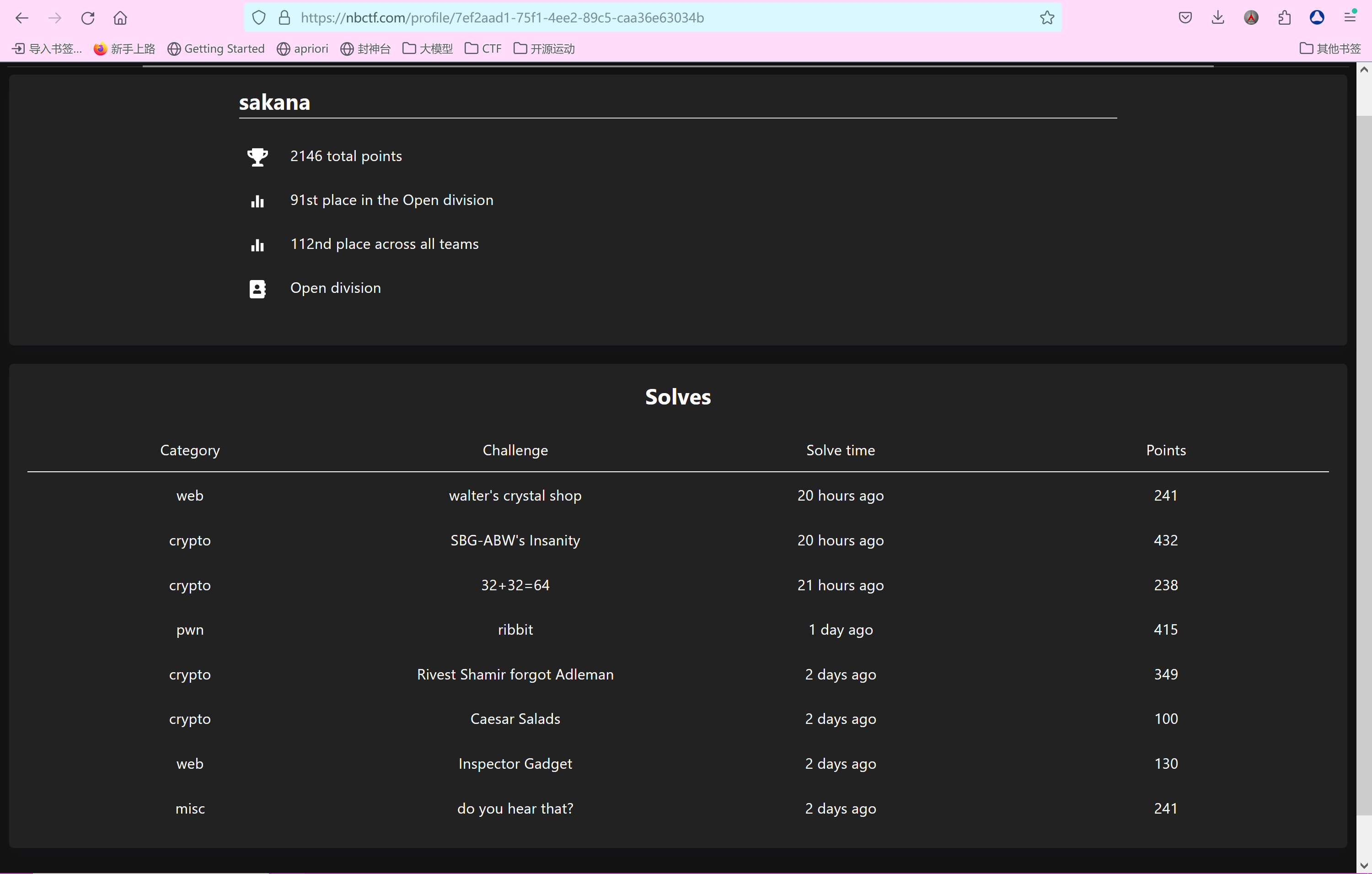Show site security padlock info
The height and width of the screenshot is (874, 1372).
pos(284,18)
